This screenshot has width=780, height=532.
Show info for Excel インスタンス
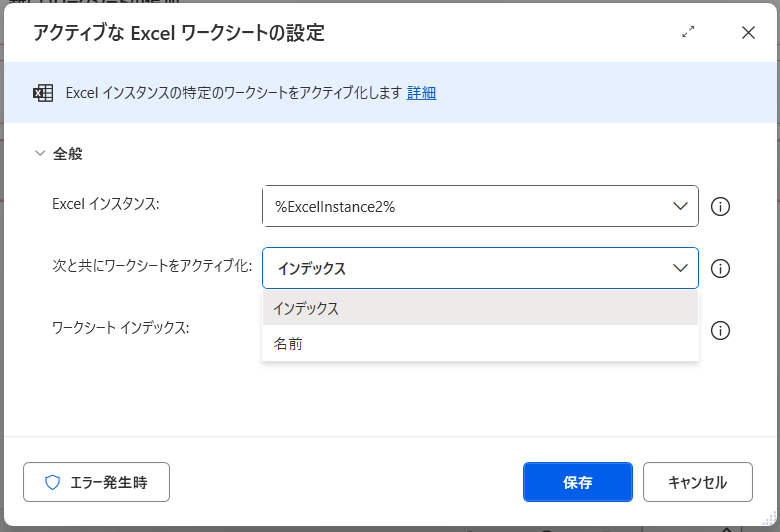click(x=720, y=207)
